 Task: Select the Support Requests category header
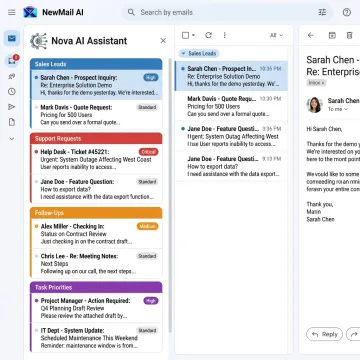pyautogui.click(x=96, y=138)
